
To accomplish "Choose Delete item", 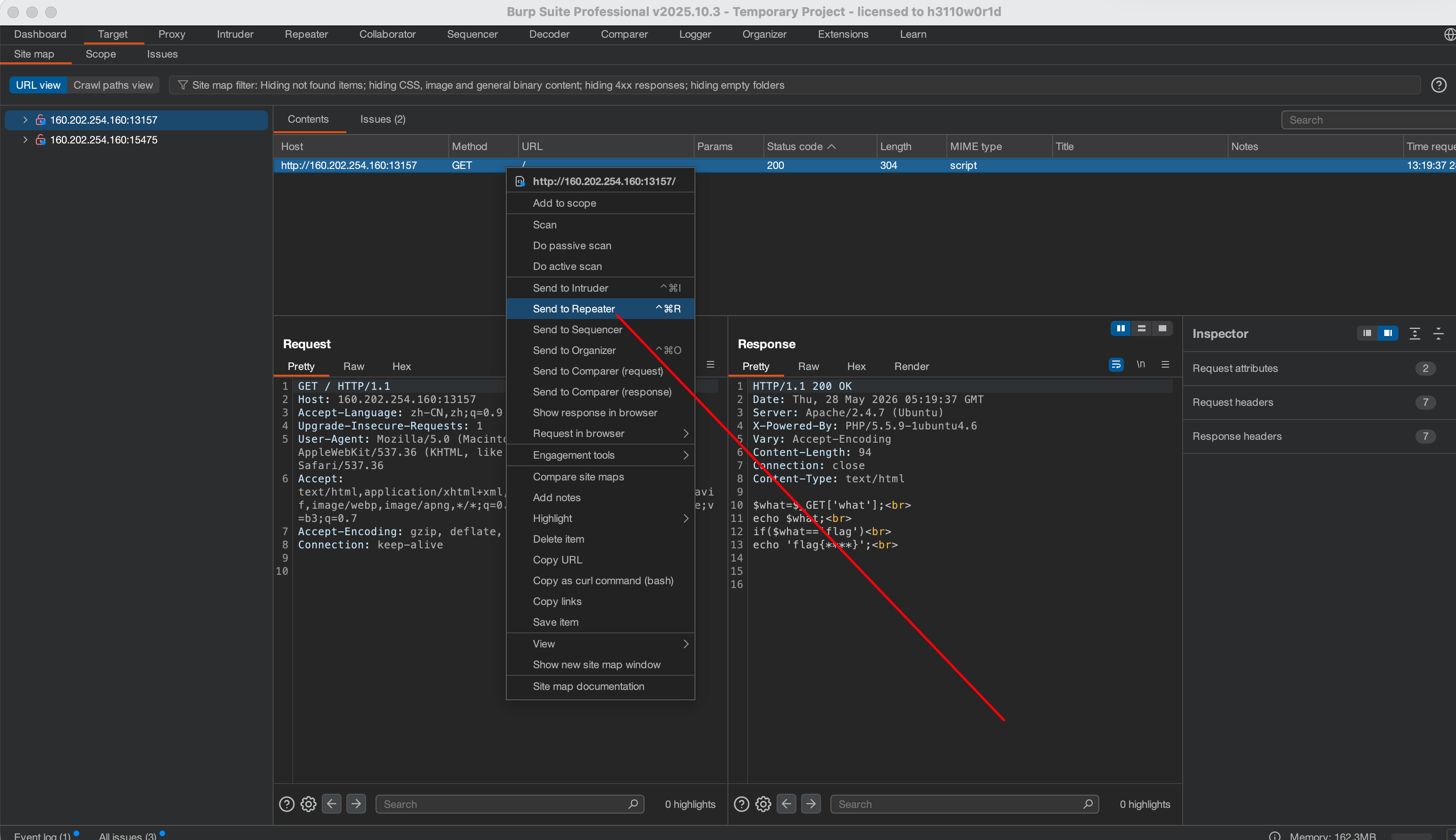I will coord(600,539).
